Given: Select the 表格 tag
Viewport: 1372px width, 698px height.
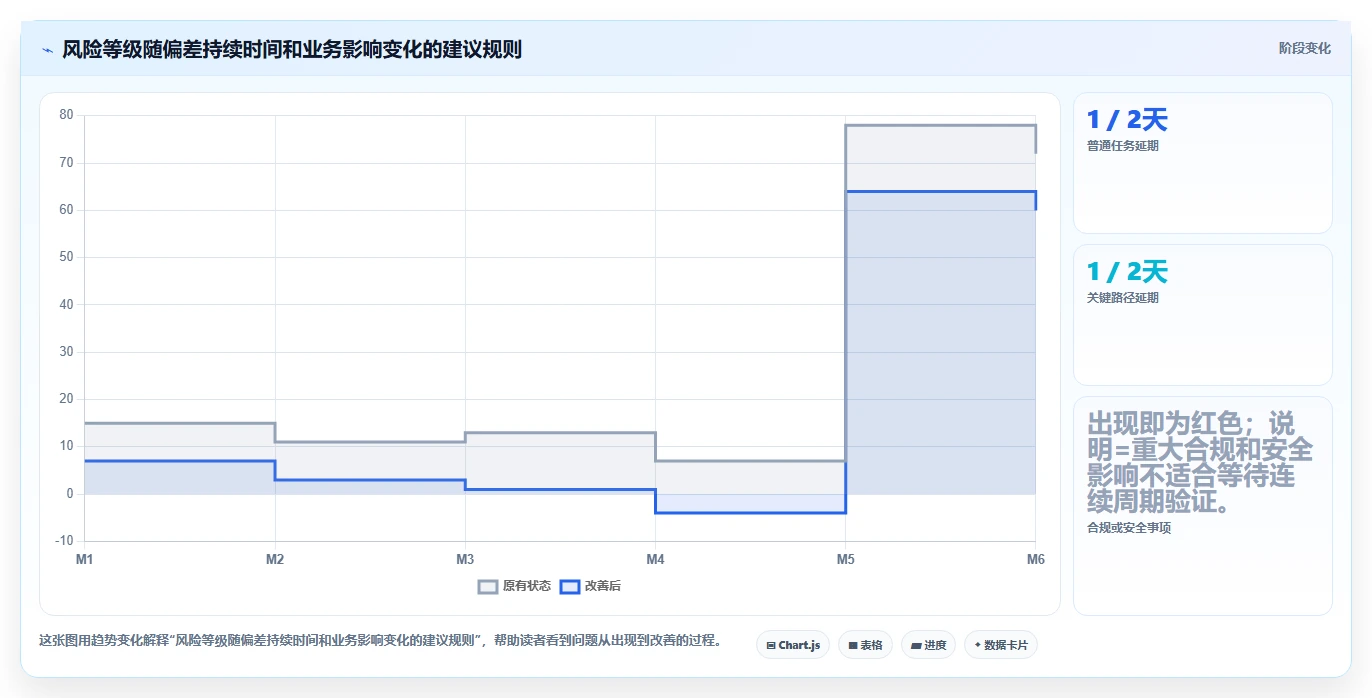Looking at the screenshot, I should (x=865, y=645).
